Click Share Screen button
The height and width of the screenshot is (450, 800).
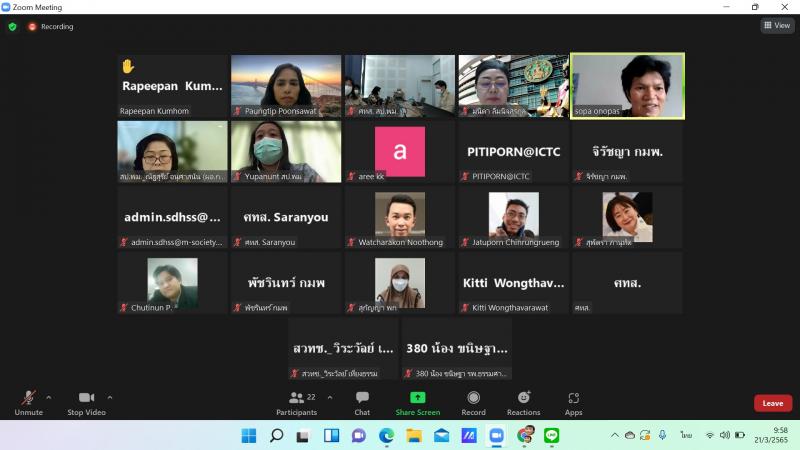[x=417, y=403]
